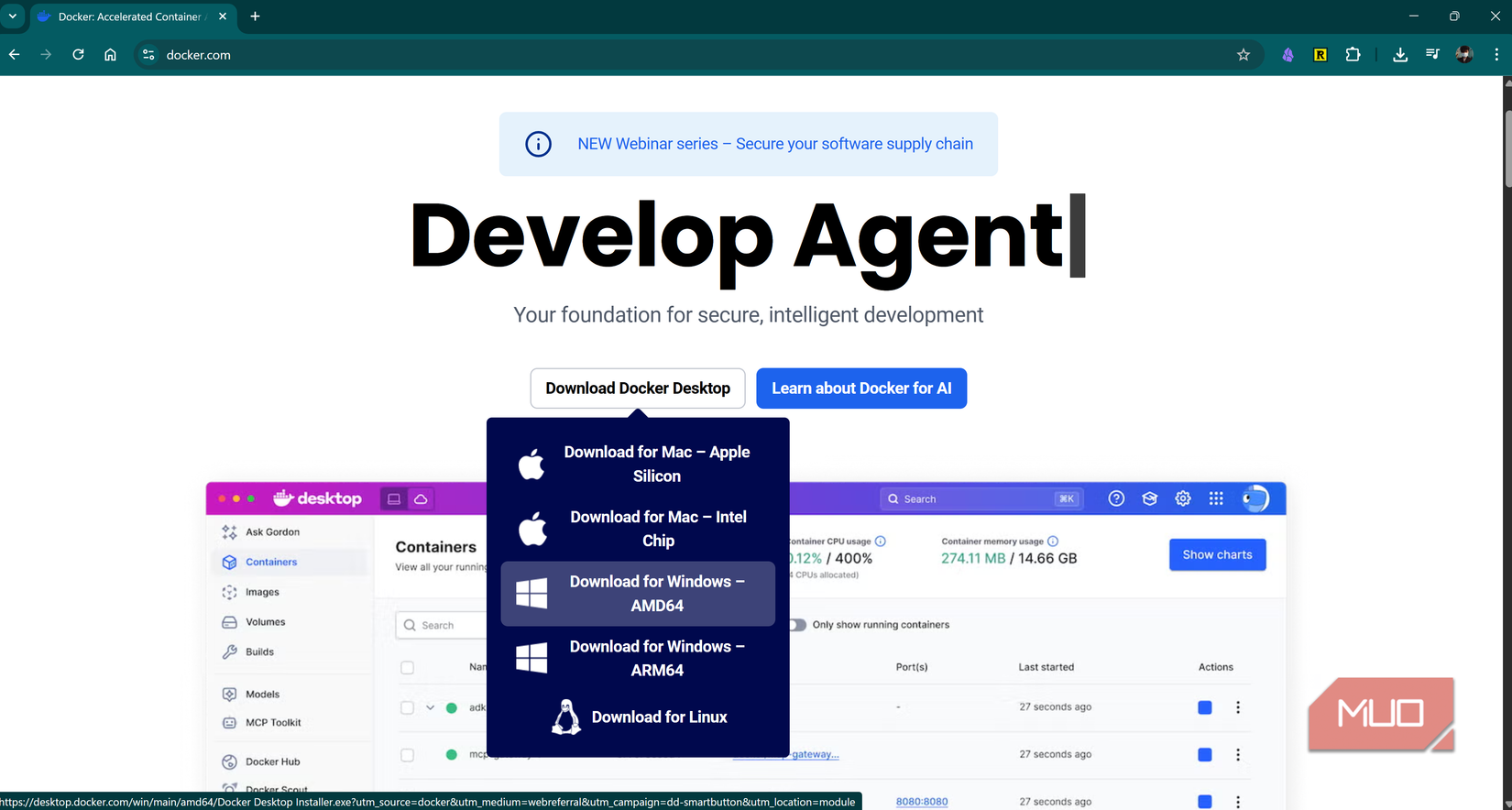1512x810 pixels.
Task: Open Docker Hub in sidebar
Action: [272, 762]
